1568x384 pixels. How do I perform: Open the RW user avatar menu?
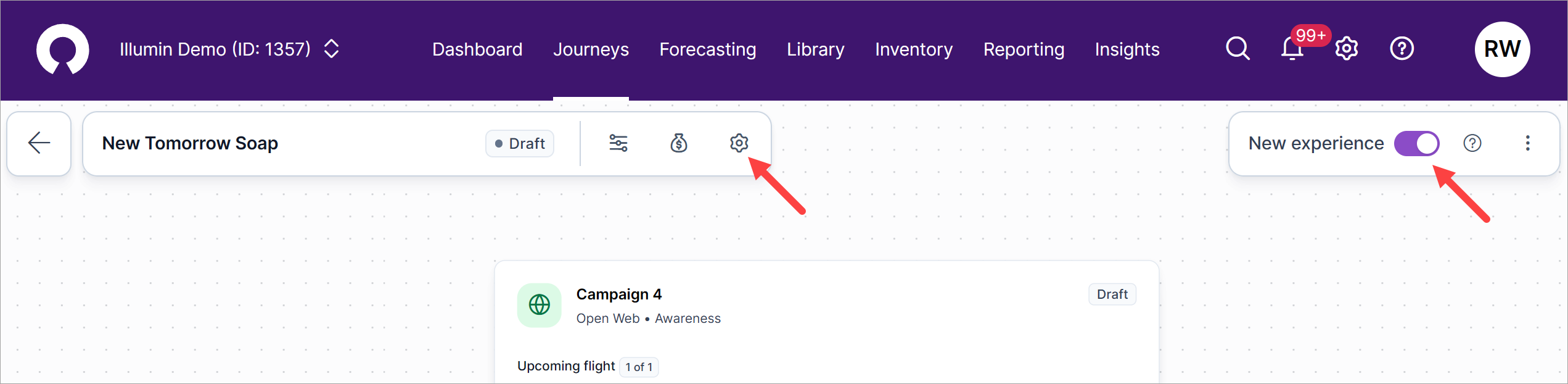point(1502,49)
